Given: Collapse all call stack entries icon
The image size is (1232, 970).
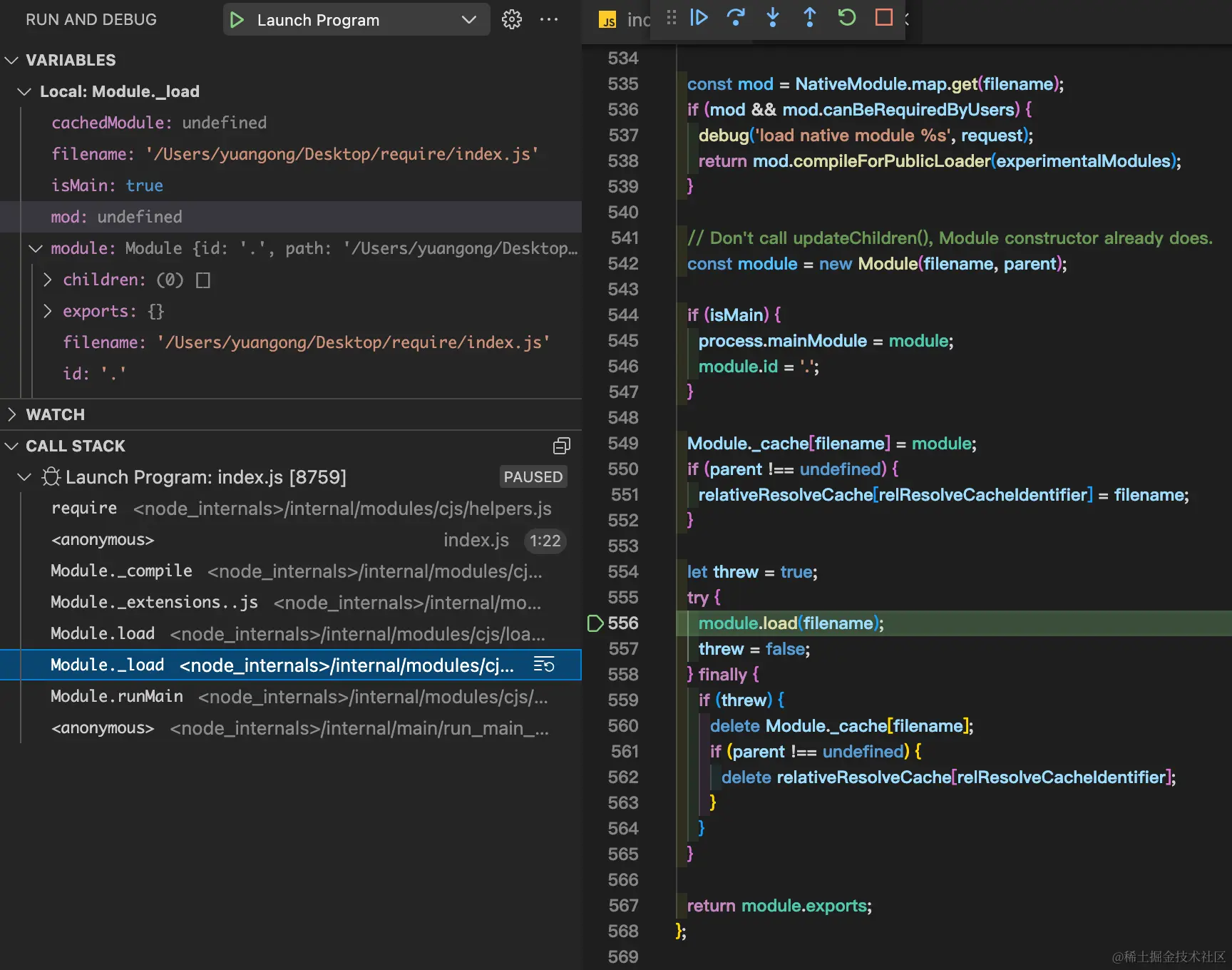Looking at the screenshot, I should pyautogui.click(x=562, y=446).
